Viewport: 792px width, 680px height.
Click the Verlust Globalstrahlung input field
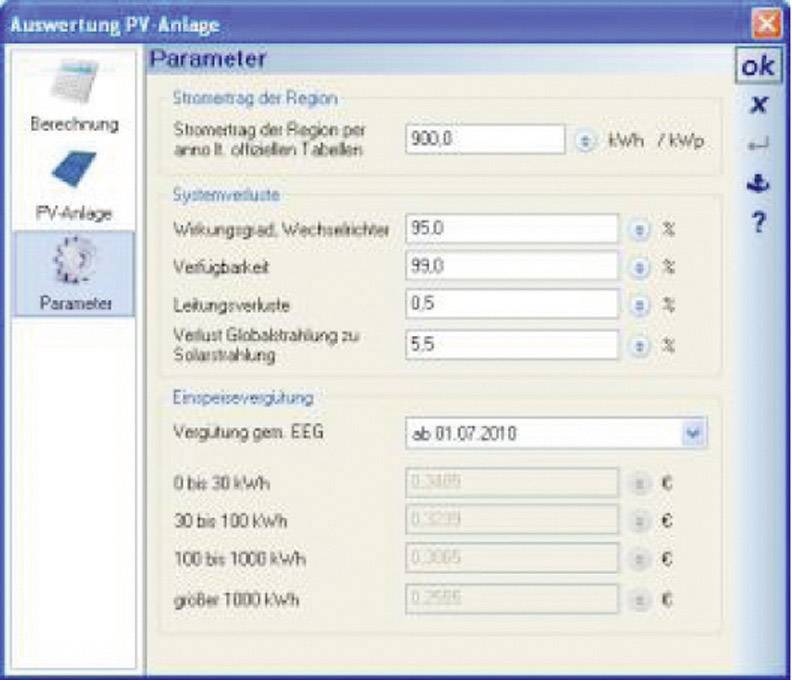[x=512, y=345]
